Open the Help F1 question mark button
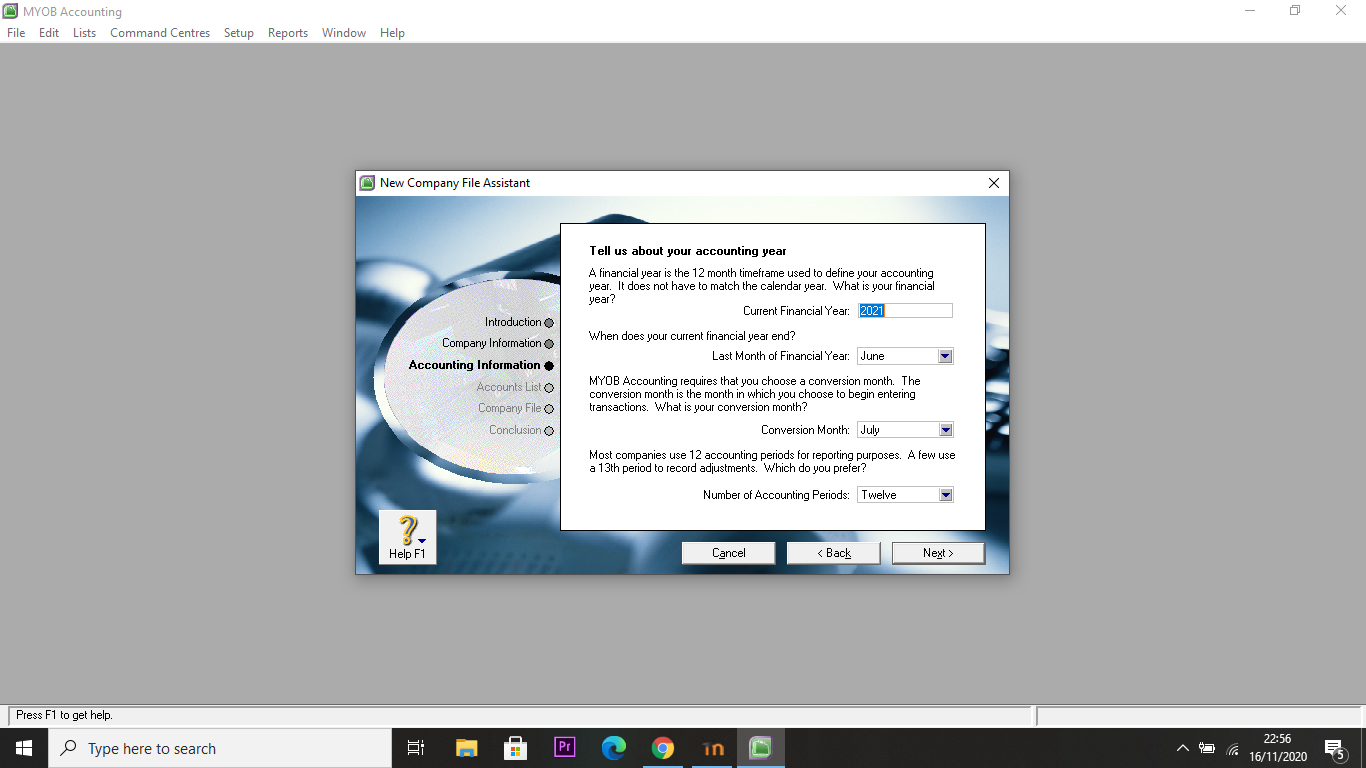Screen dimensions: 1366x768 pyautogui.click(x=407, y=537)
